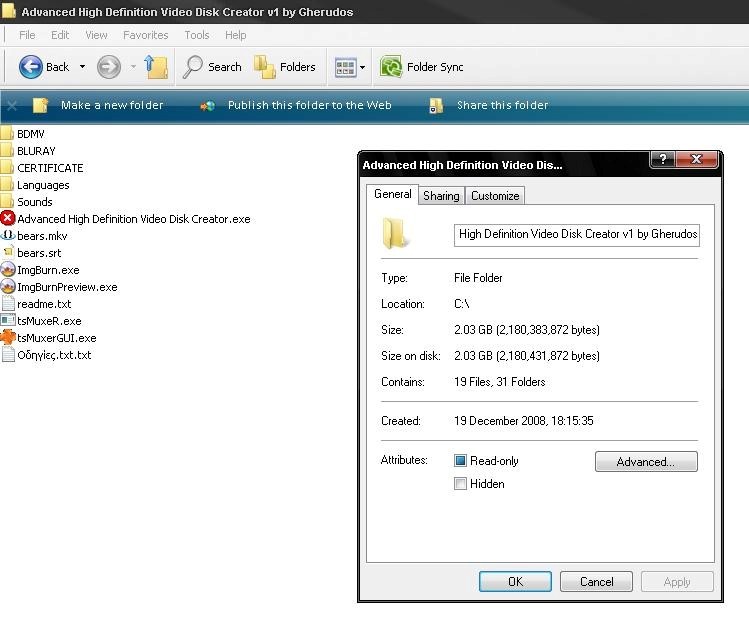Viewport: 749px width, 624px height.
Task: Click the '19 Files, 31 Folders' text
Action: coord(500,382)
